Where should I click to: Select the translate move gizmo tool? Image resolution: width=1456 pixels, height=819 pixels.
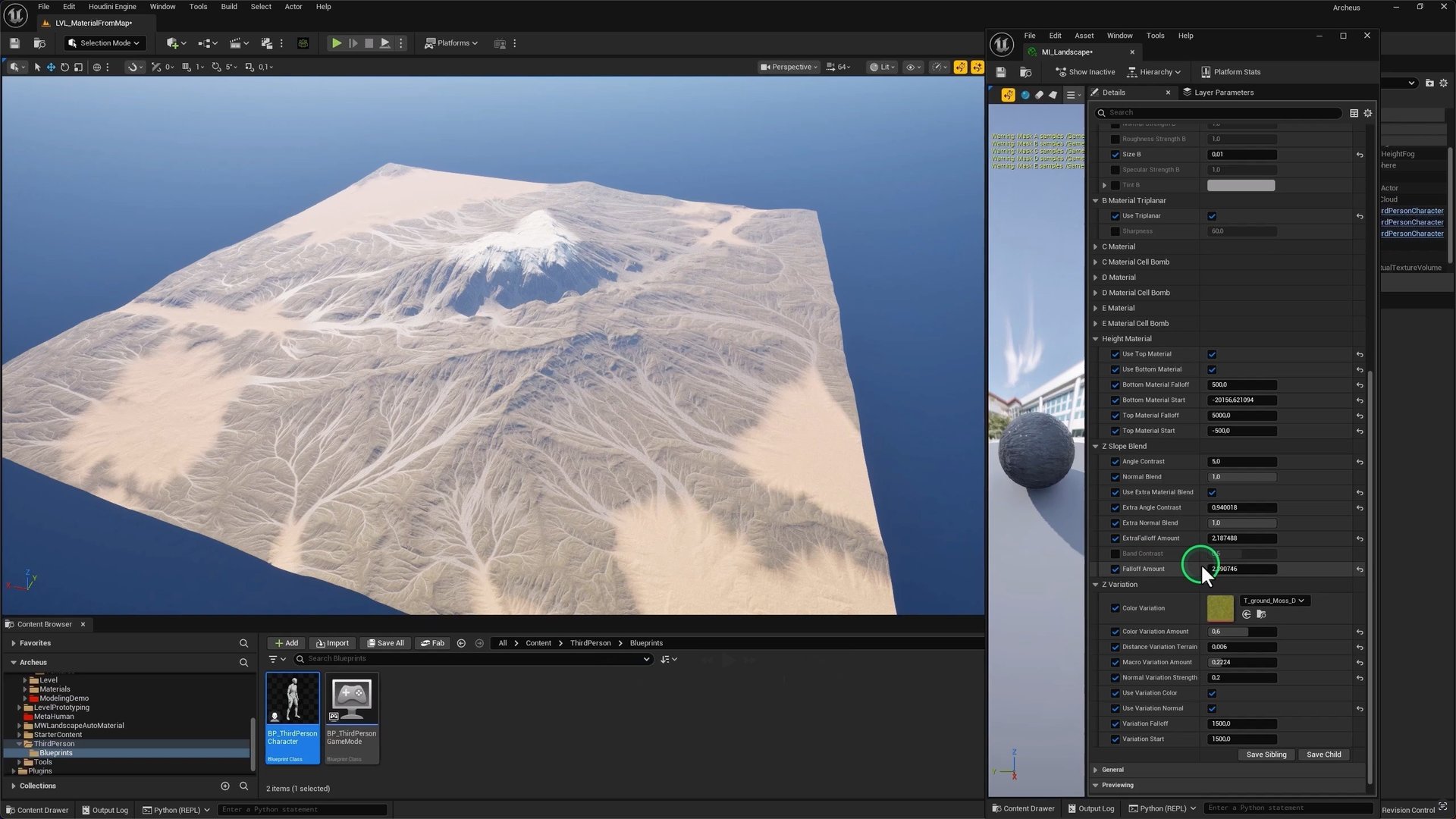pyautogui.click(x=51, y=67)
